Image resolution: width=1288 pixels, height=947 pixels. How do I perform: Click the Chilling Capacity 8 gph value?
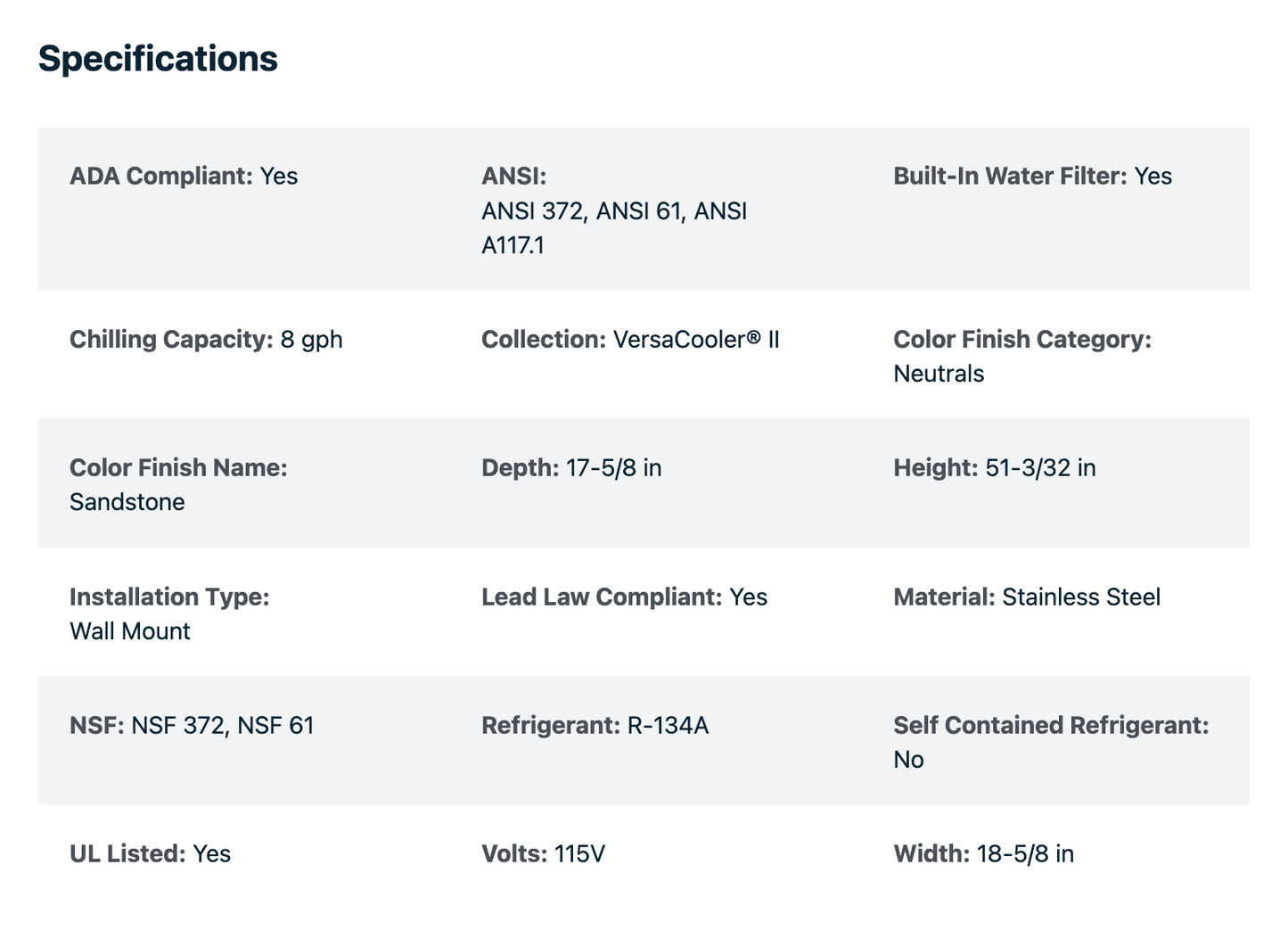tap(206, 340)
